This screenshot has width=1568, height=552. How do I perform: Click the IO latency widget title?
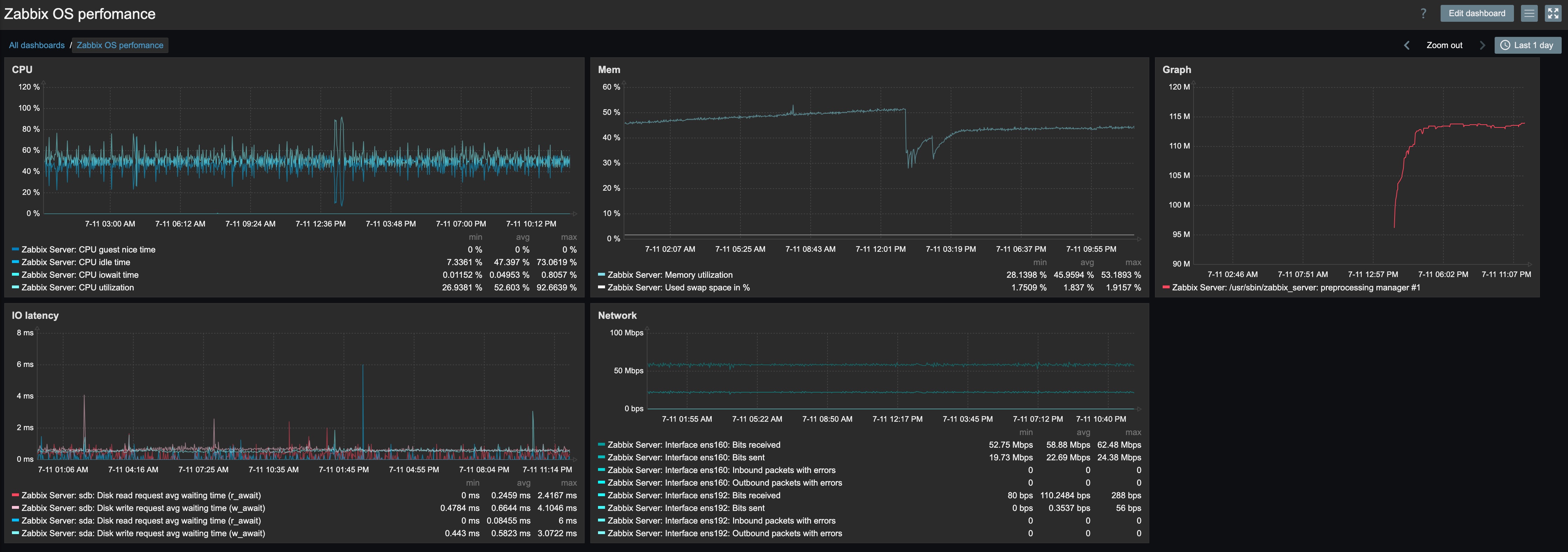(35, 316)
